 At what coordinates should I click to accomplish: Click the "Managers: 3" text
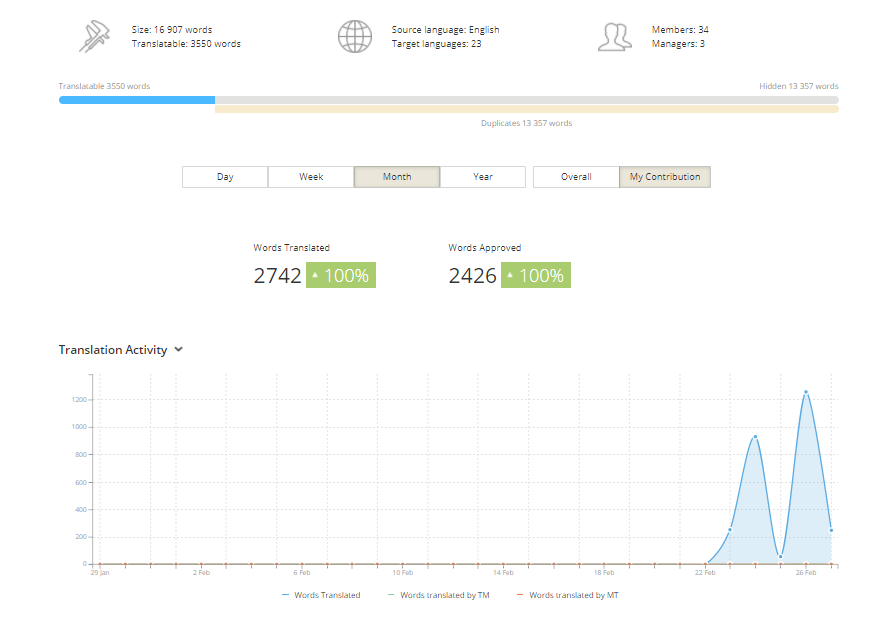tap(678, 44)
